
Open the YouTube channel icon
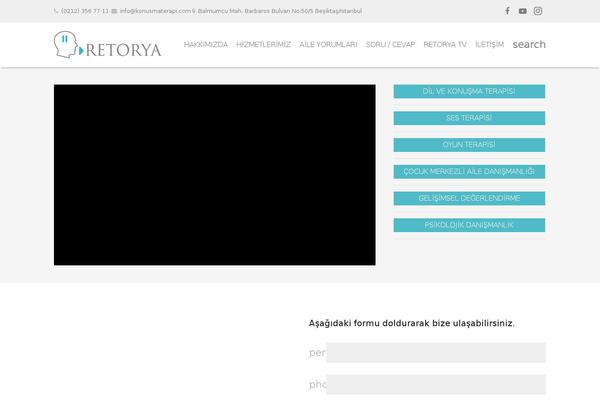[522, 11]
